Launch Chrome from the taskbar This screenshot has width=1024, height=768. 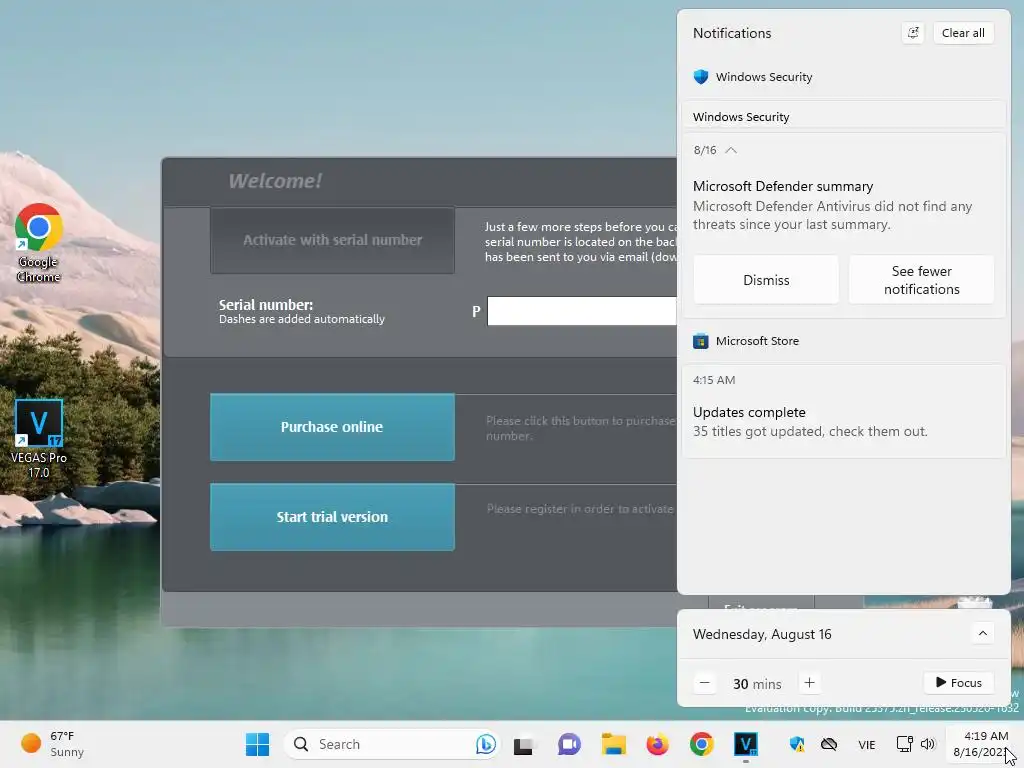point(701,744)
